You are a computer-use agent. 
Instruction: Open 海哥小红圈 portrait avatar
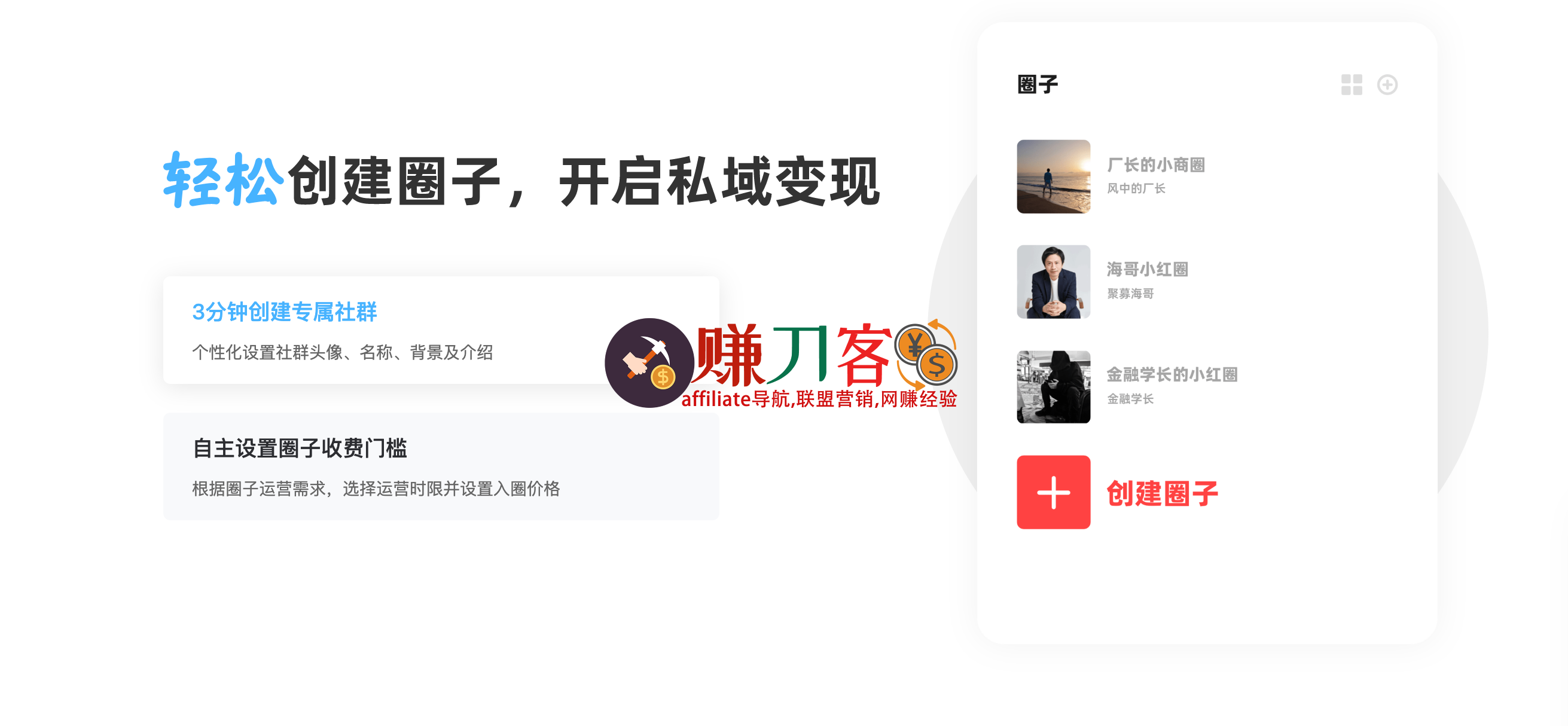tap(1053, 282)
